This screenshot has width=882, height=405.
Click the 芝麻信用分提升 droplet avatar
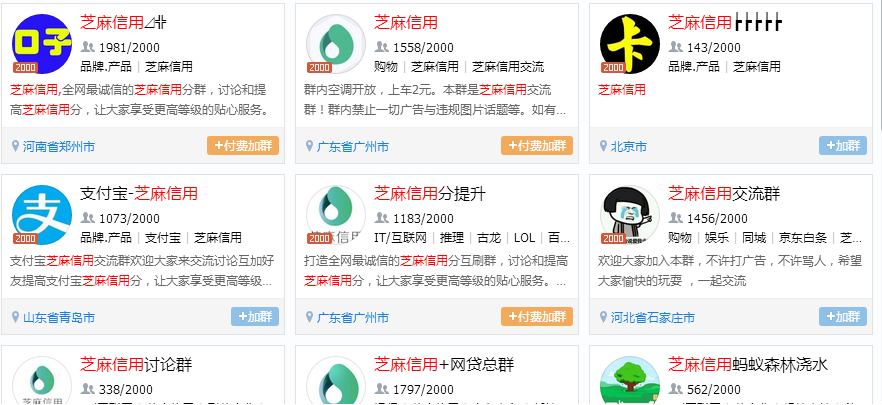point(336,215)
